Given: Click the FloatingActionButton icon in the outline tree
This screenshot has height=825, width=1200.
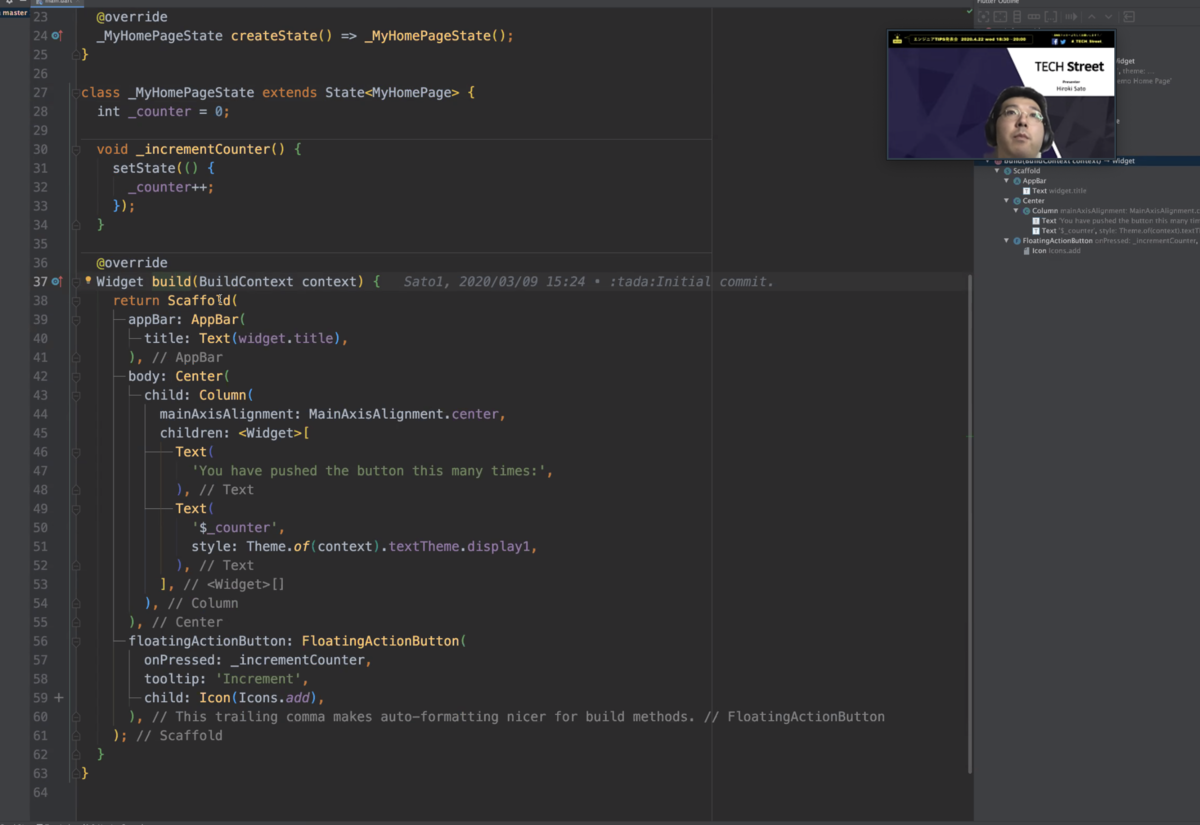Looking at the screenshot, I should [x=1017, y=241].
